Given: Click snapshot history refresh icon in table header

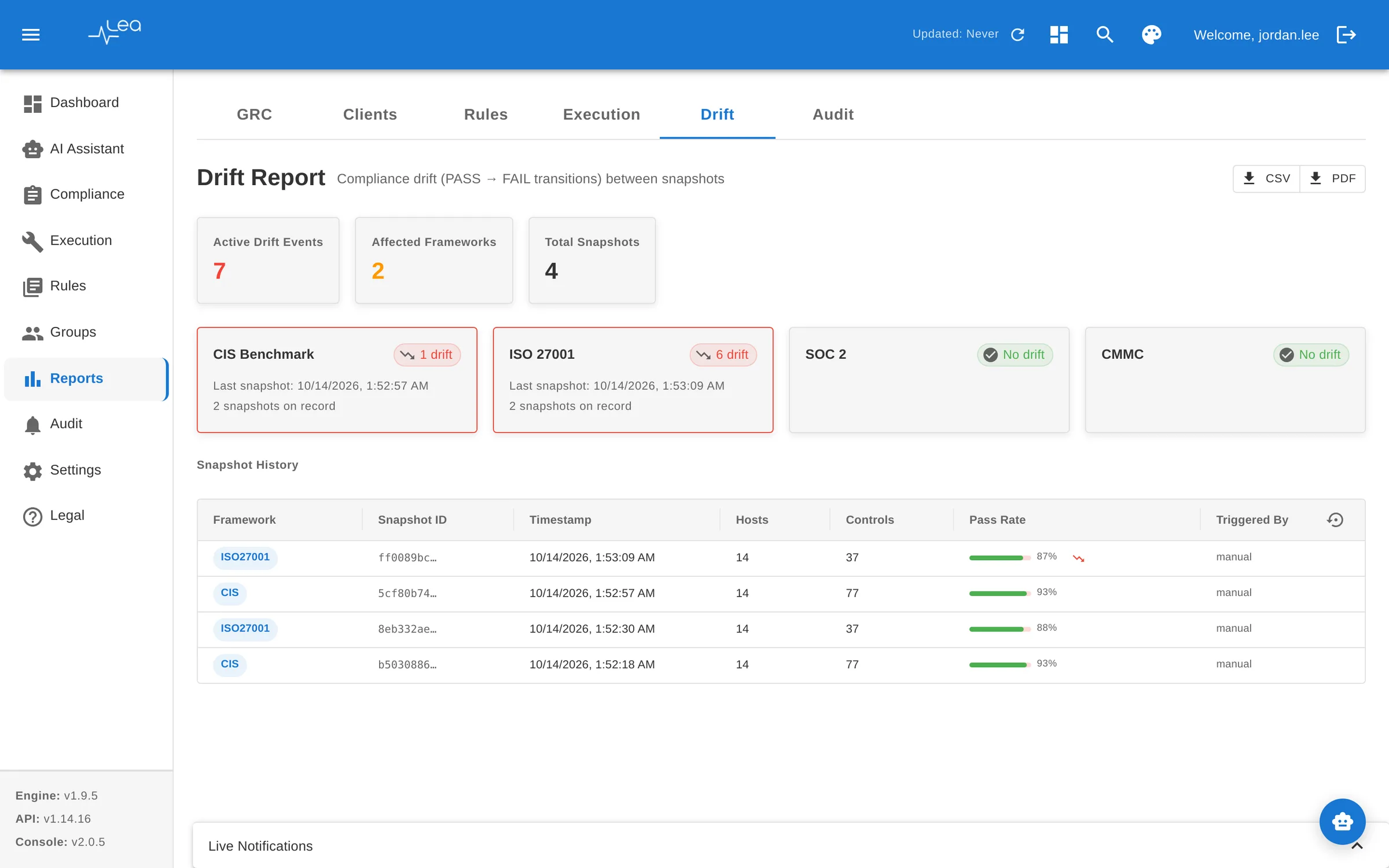Looking at the screenshot, I should coord(1335,520).
